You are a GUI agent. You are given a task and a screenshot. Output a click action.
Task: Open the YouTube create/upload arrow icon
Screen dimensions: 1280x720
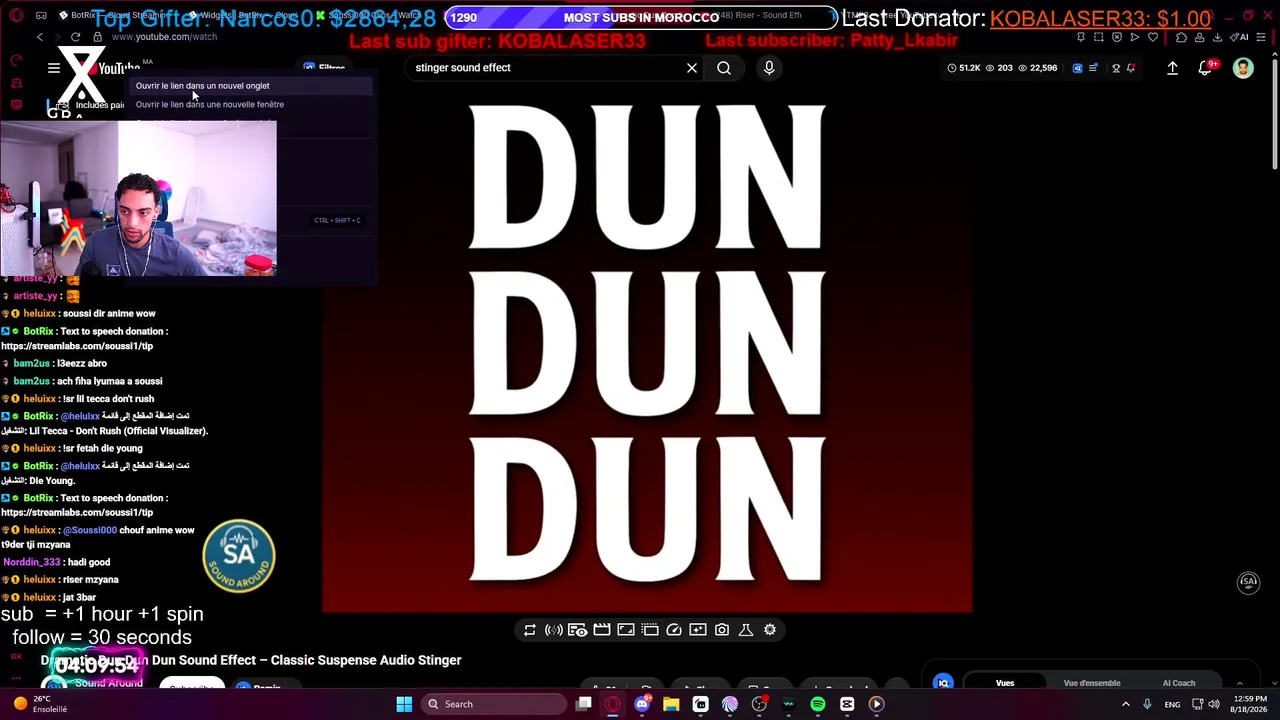1172,68
